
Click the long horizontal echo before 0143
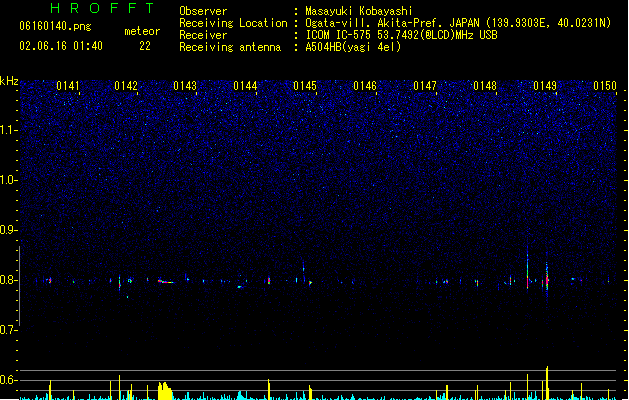(x=166, y=282)
